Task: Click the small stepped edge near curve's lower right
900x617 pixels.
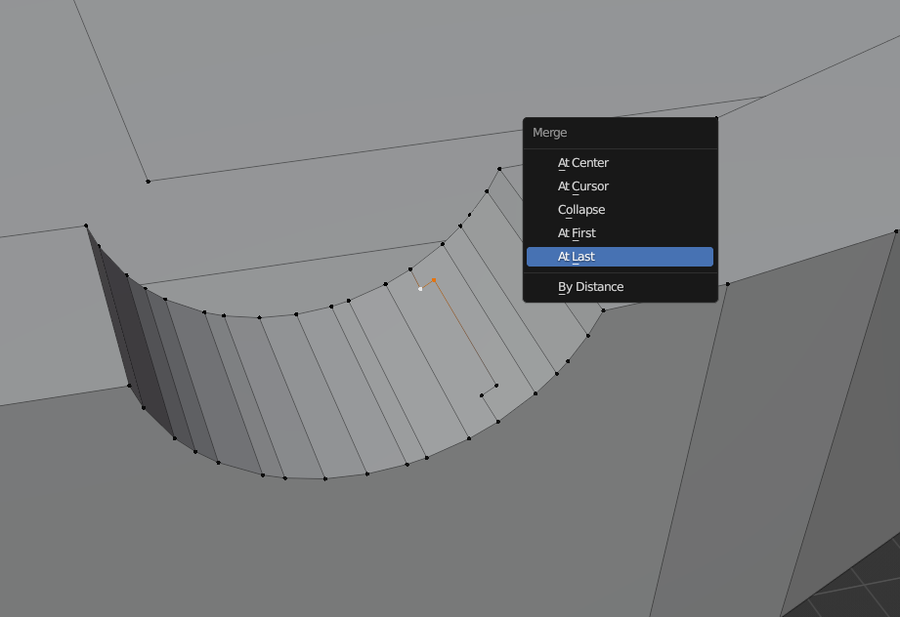Action: (488, 390)
